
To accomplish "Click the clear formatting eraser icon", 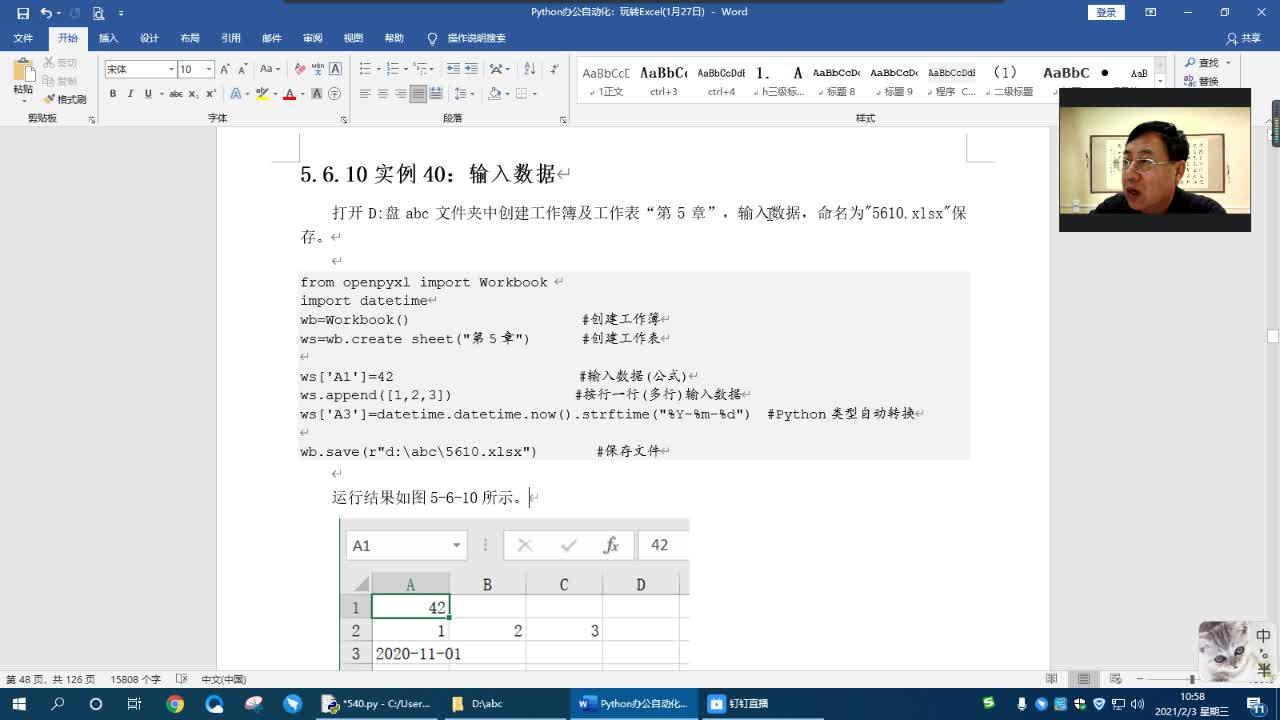I will pyautogui.click(x=300, y=69).
